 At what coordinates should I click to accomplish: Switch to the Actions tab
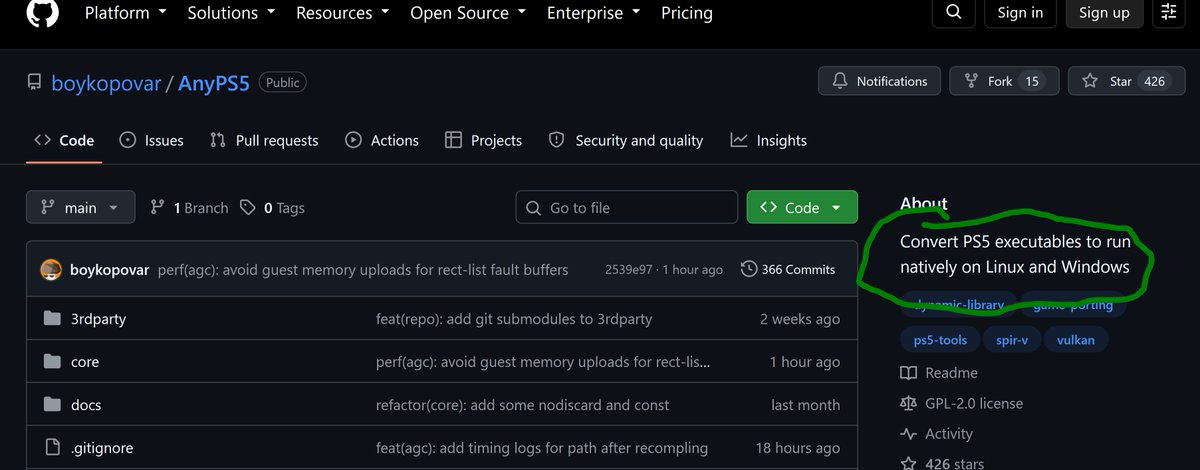tap(382, 140)
